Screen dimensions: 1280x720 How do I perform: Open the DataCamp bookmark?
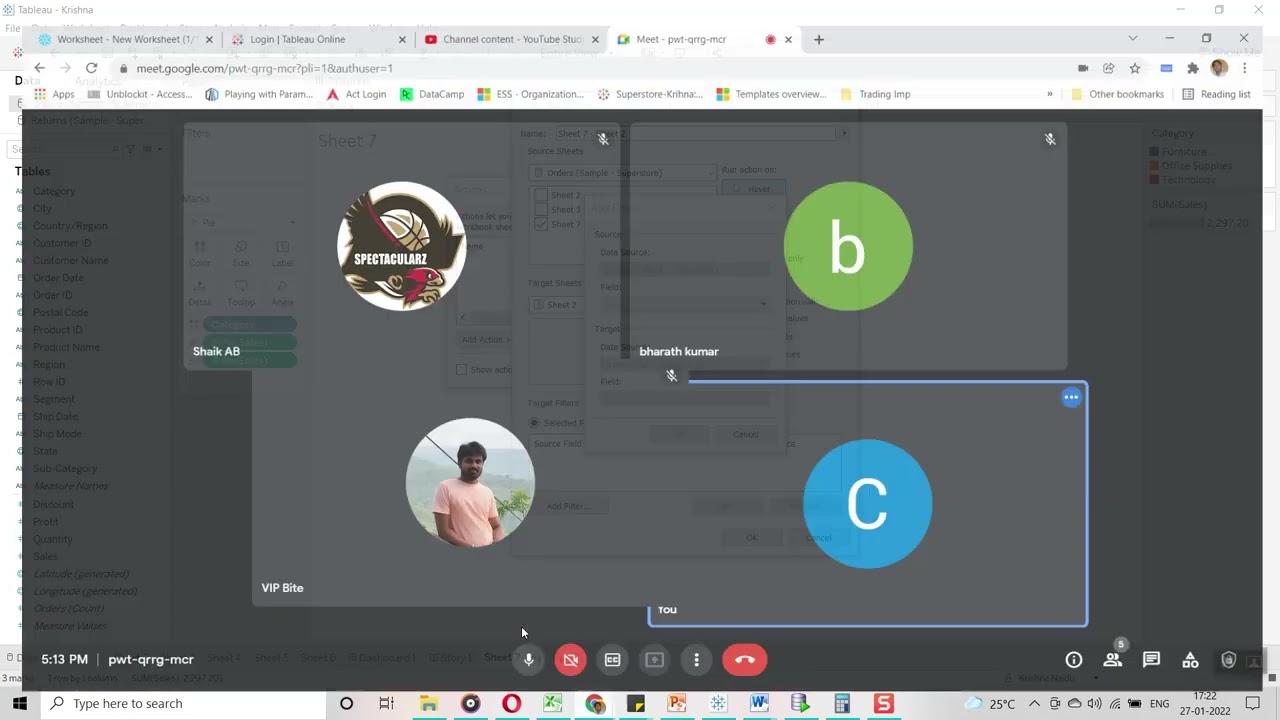tap(432, 94)
